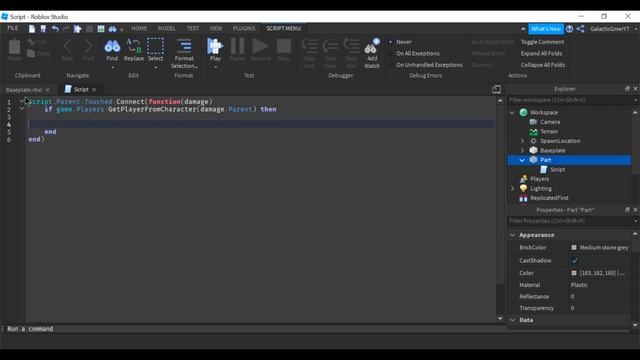The height and width of the screenshot is (360, 640).
Task: Open the Help question mark icon
Action: coord(569,29)
